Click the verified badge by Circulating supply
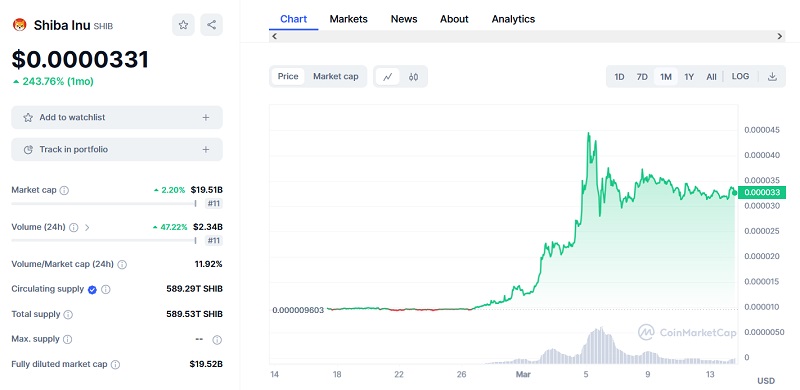The width and height of the screenshot is (800, 390). click(x=92, y=289)
